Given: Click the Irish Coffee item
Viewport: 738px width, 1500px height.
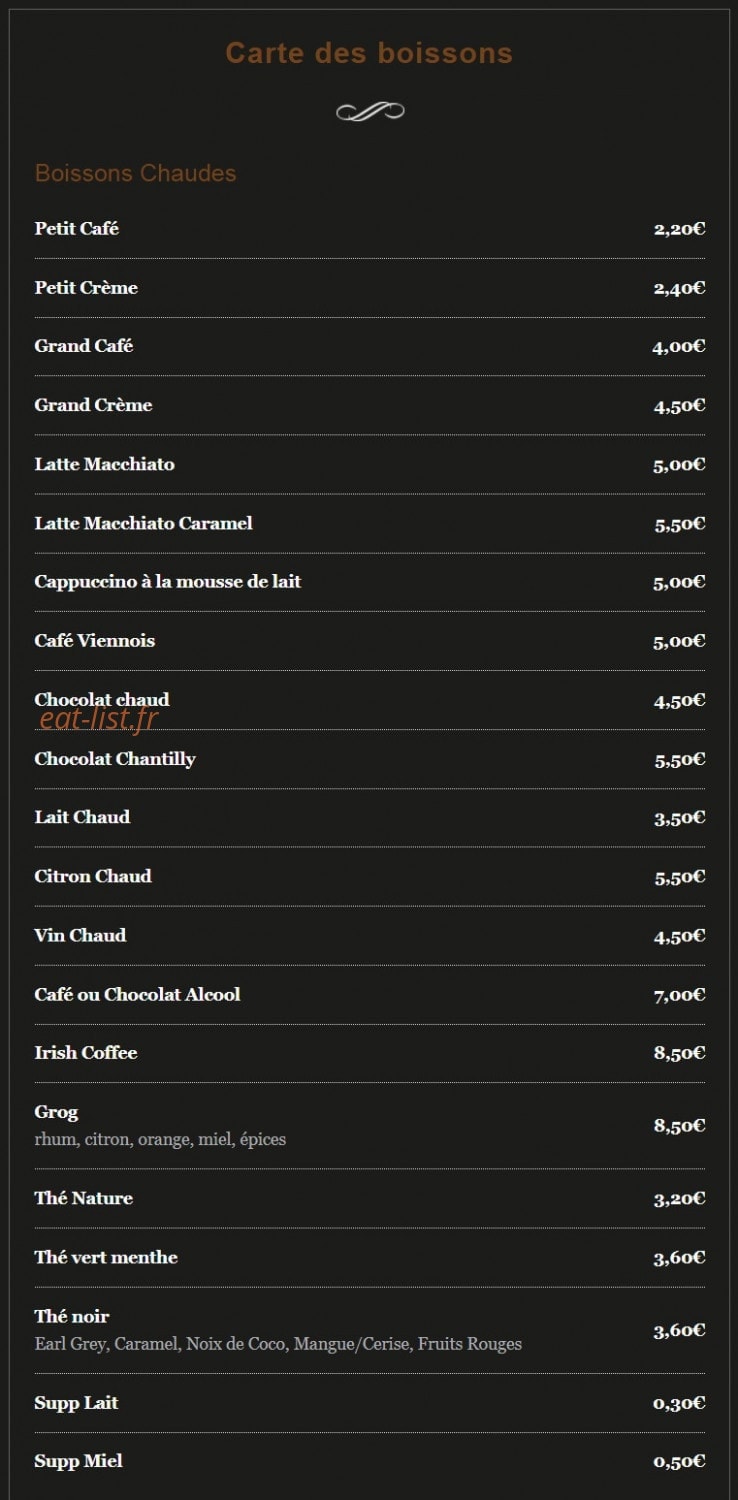Looking at the screenshot, I should pos(86,1053).
